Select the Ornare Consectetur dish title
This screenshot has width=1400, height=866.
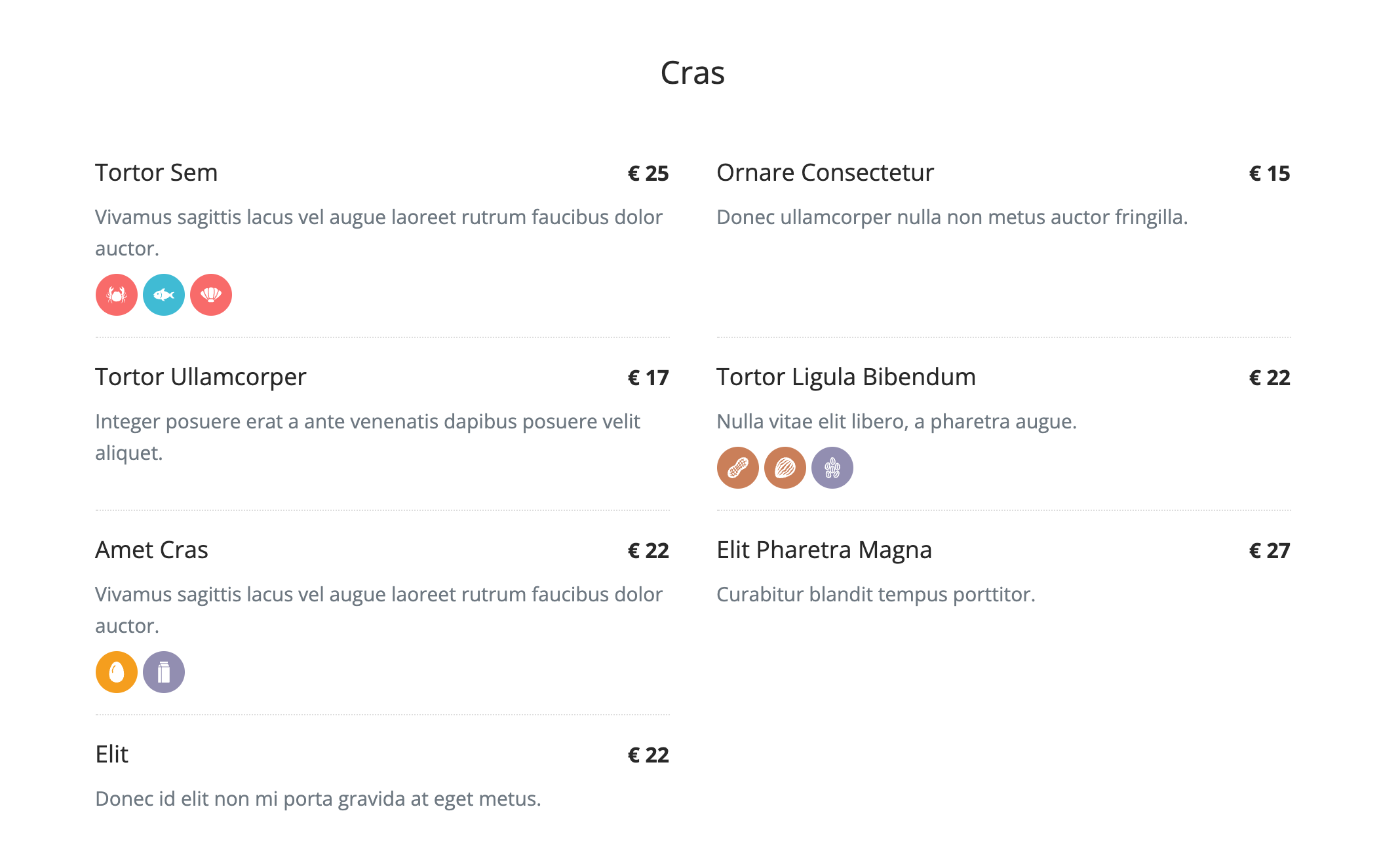click(x=825, y=173)
